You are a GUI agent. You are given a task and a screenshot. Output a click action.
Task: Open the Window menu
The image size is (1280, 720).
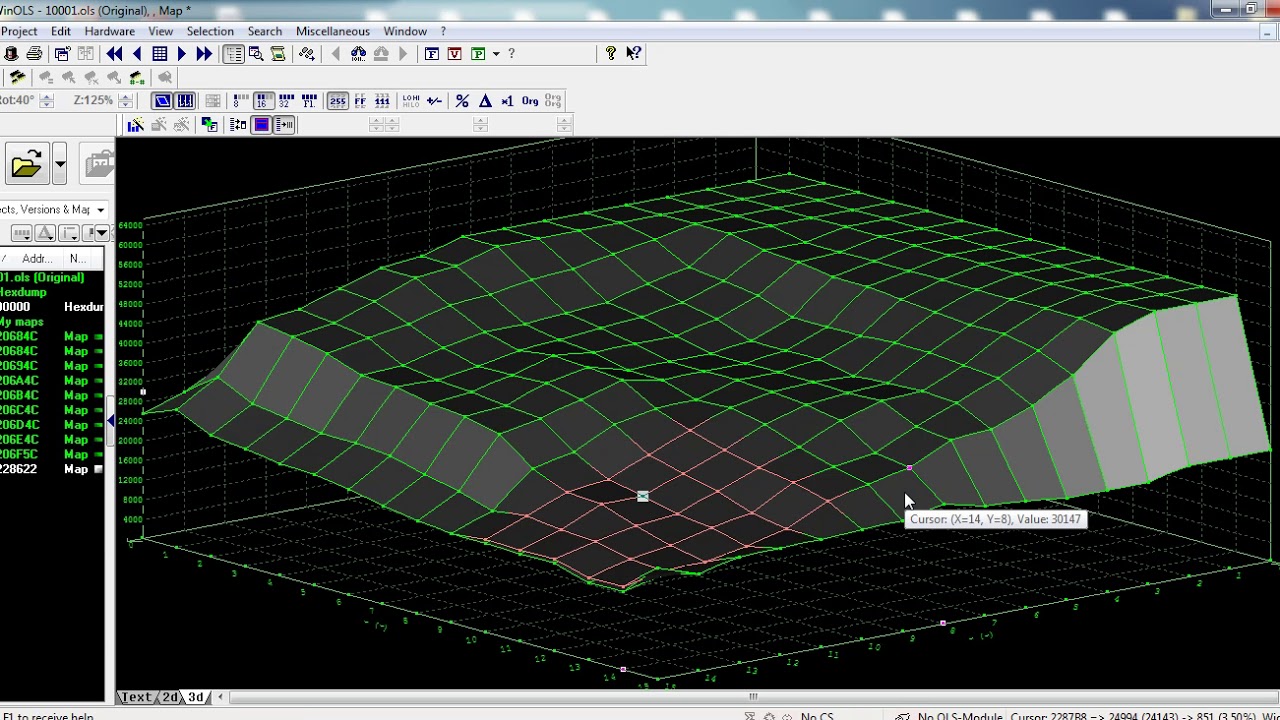point(405,31)
